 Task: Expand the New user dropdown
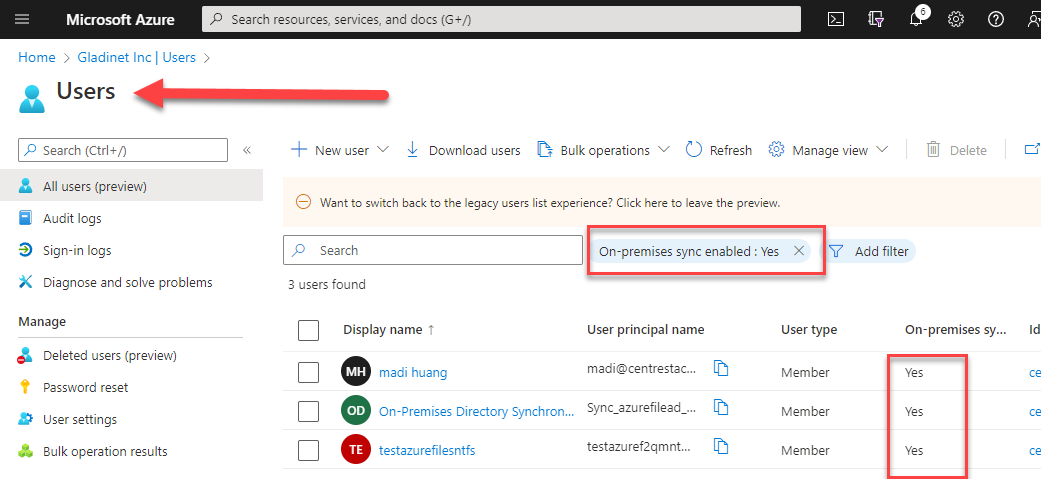coord(382,150)
